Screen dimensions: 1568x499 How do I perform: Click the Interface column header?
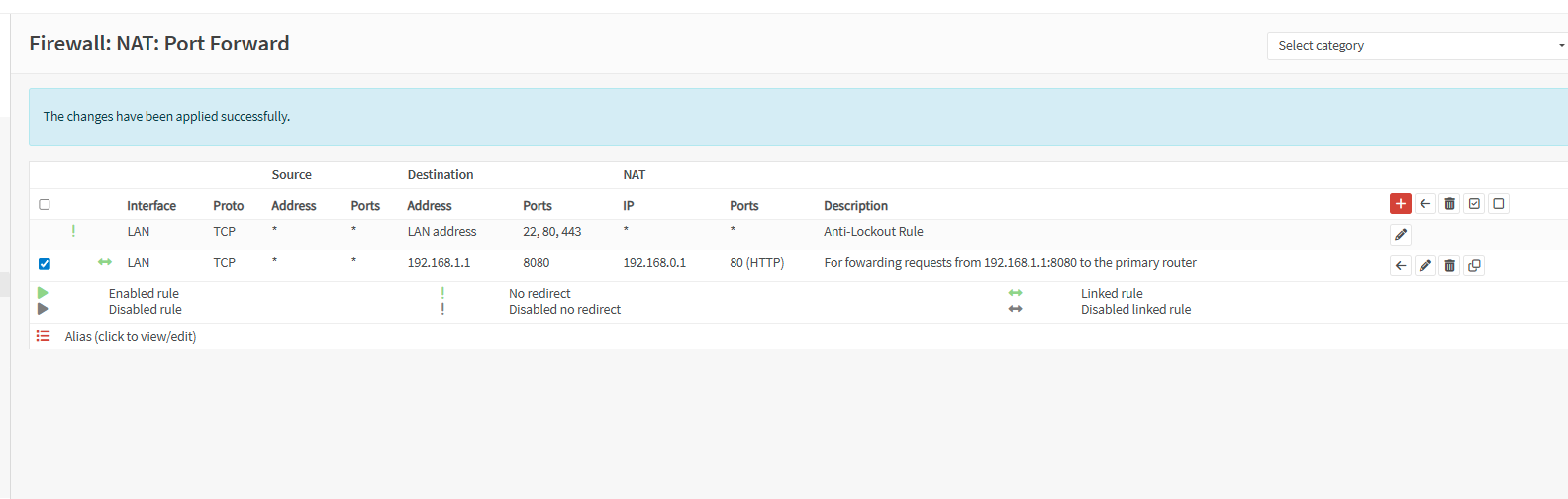[x=151, y=206]
